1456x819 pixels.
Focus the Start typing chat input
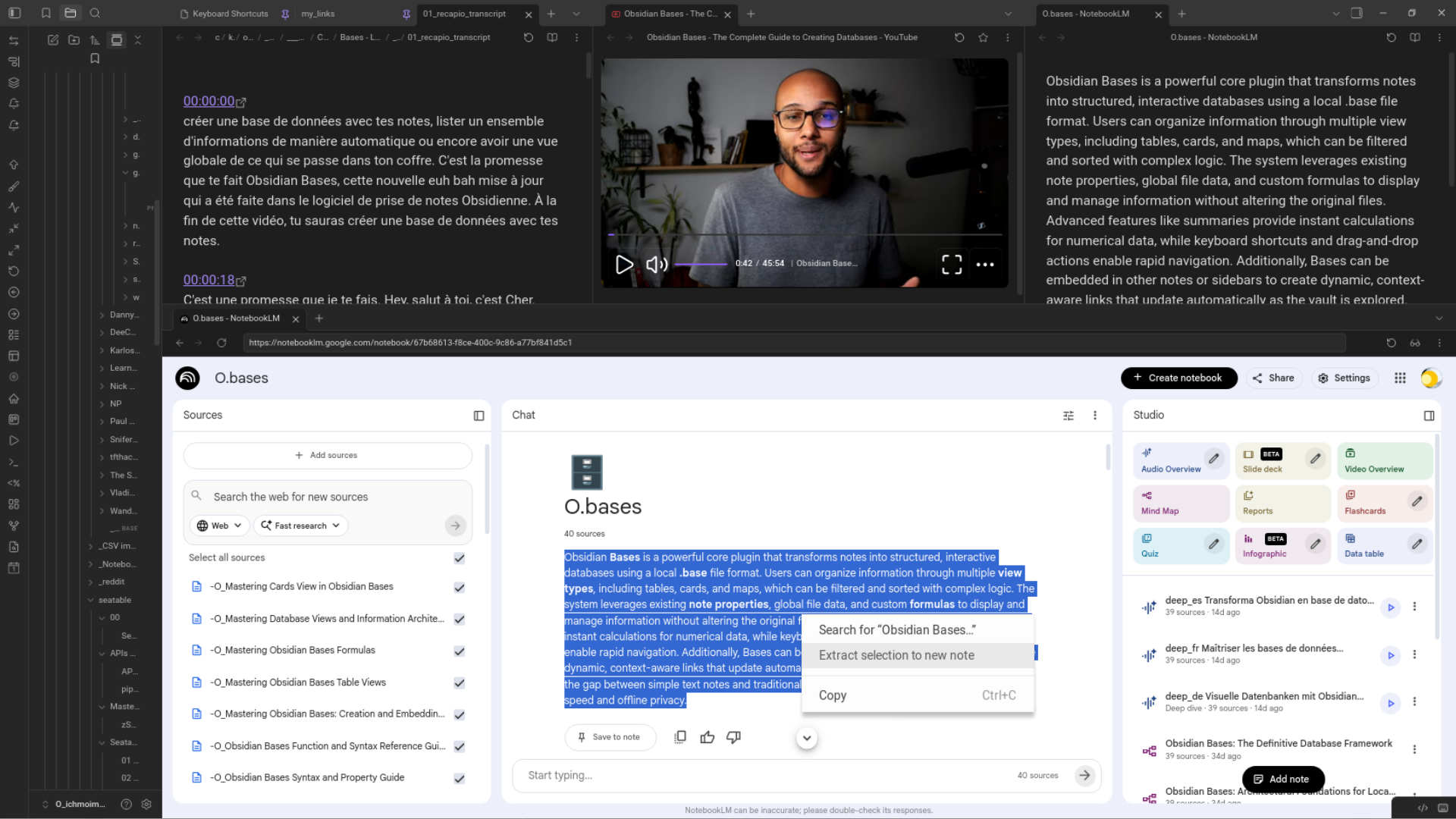766,775
